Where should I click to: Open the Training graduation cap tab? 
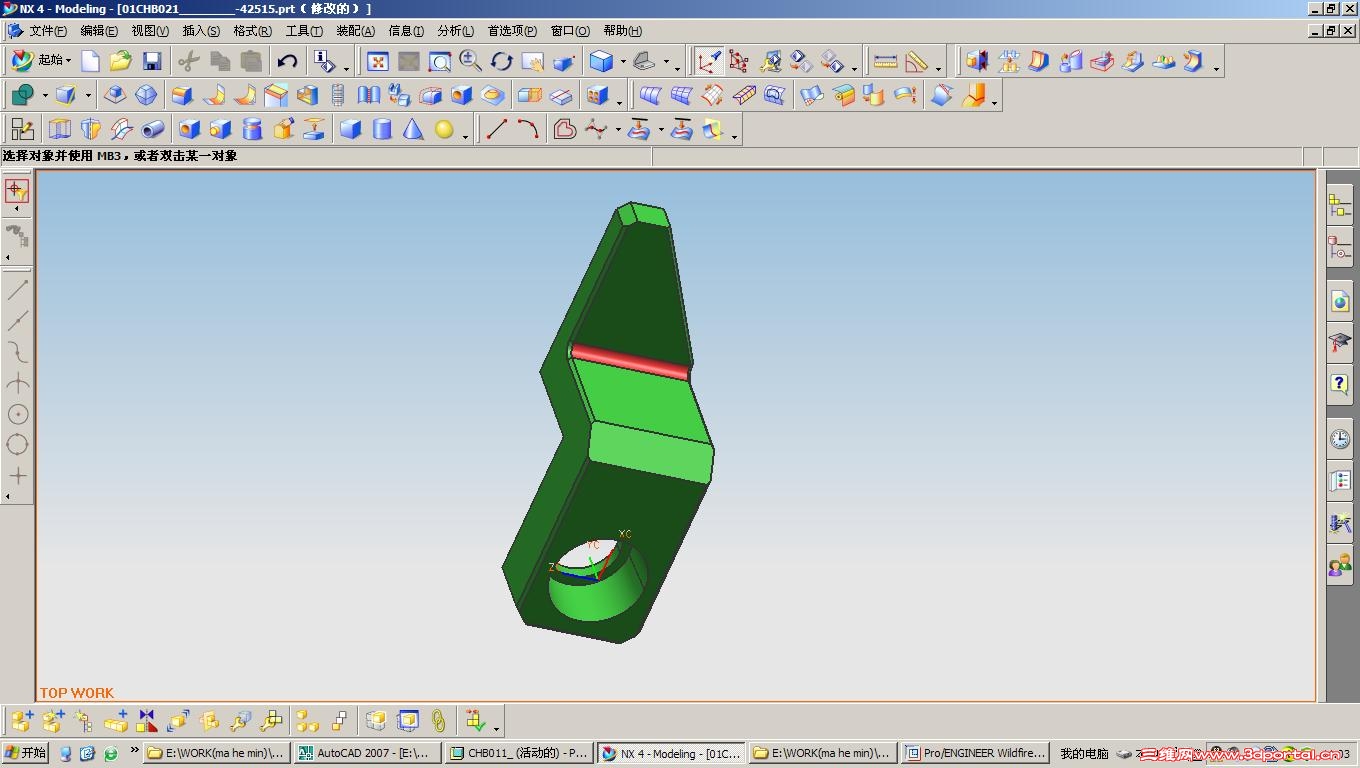coord(1340,342)
